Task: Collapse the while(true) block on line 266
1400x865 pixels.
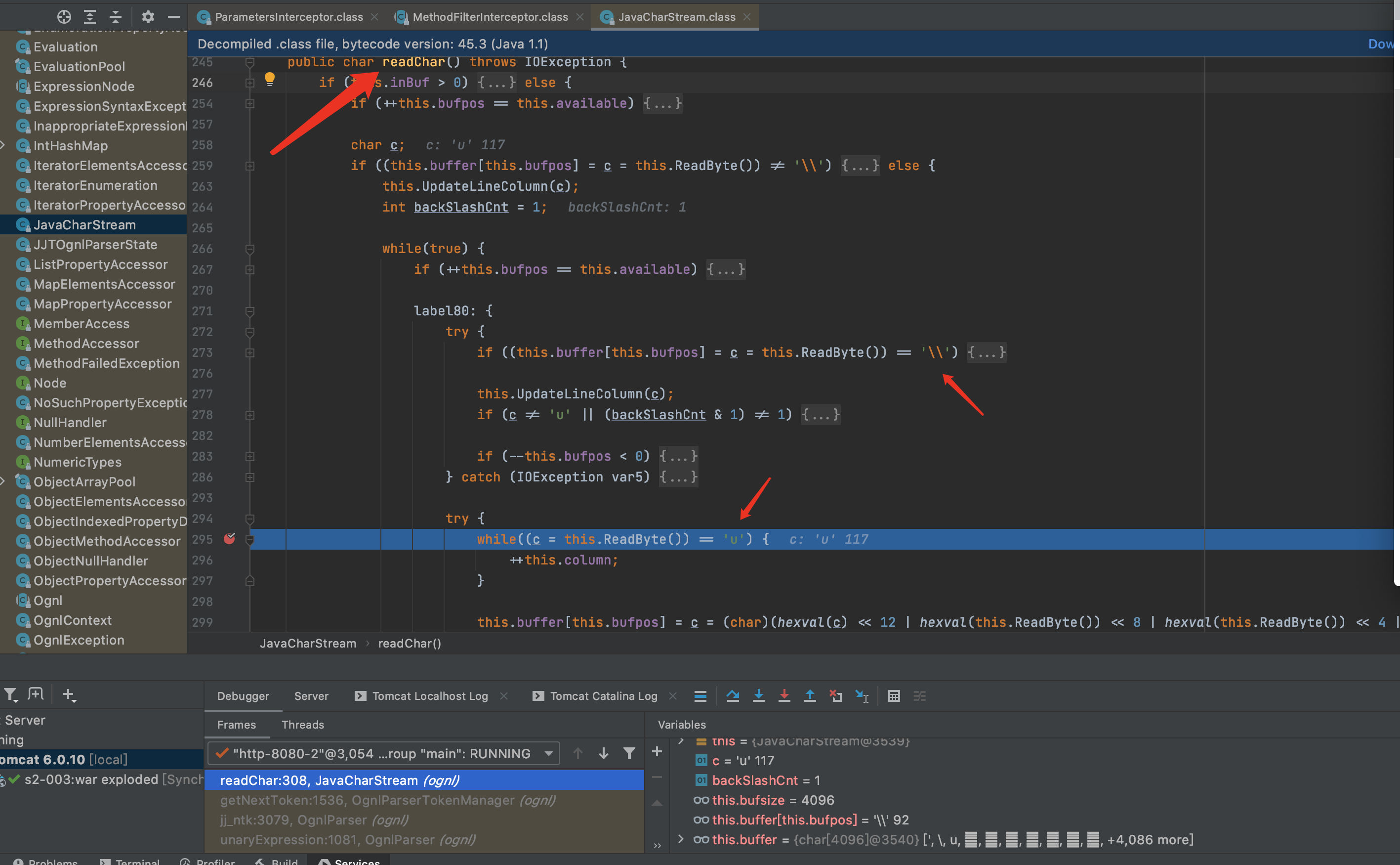Action: (x=250, y=249)
